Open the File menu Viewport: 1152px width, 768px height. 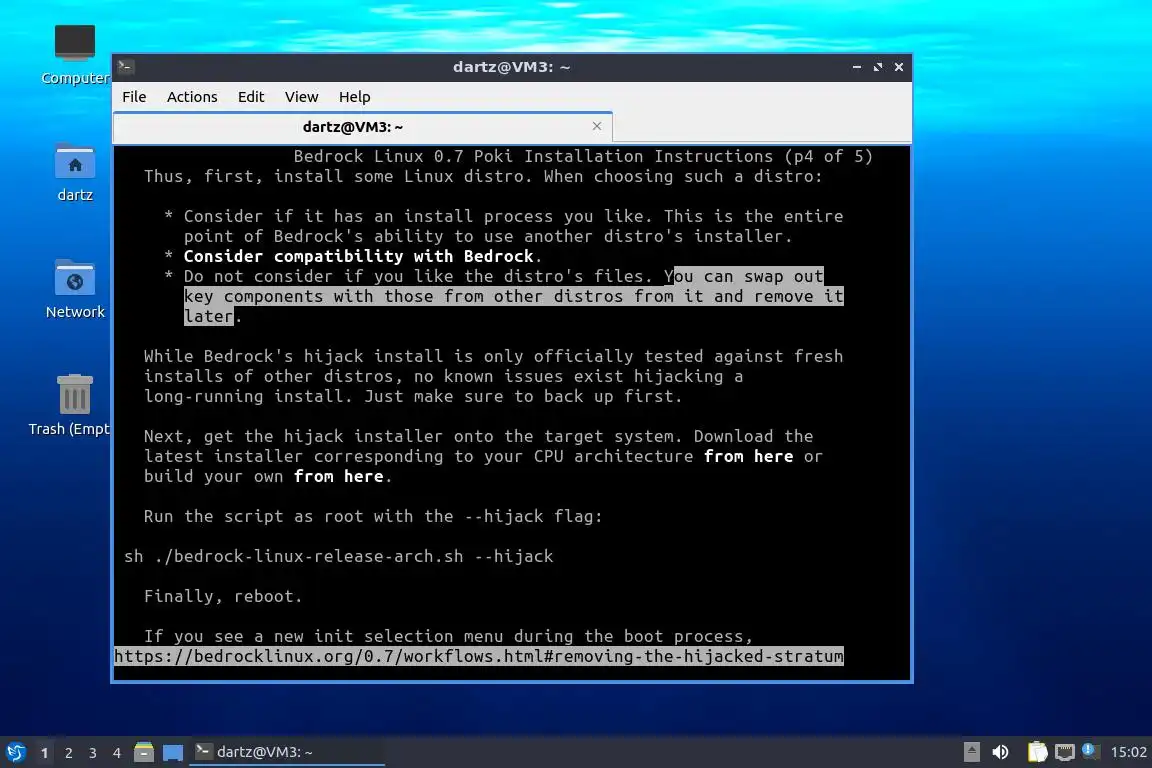point(134,97)
